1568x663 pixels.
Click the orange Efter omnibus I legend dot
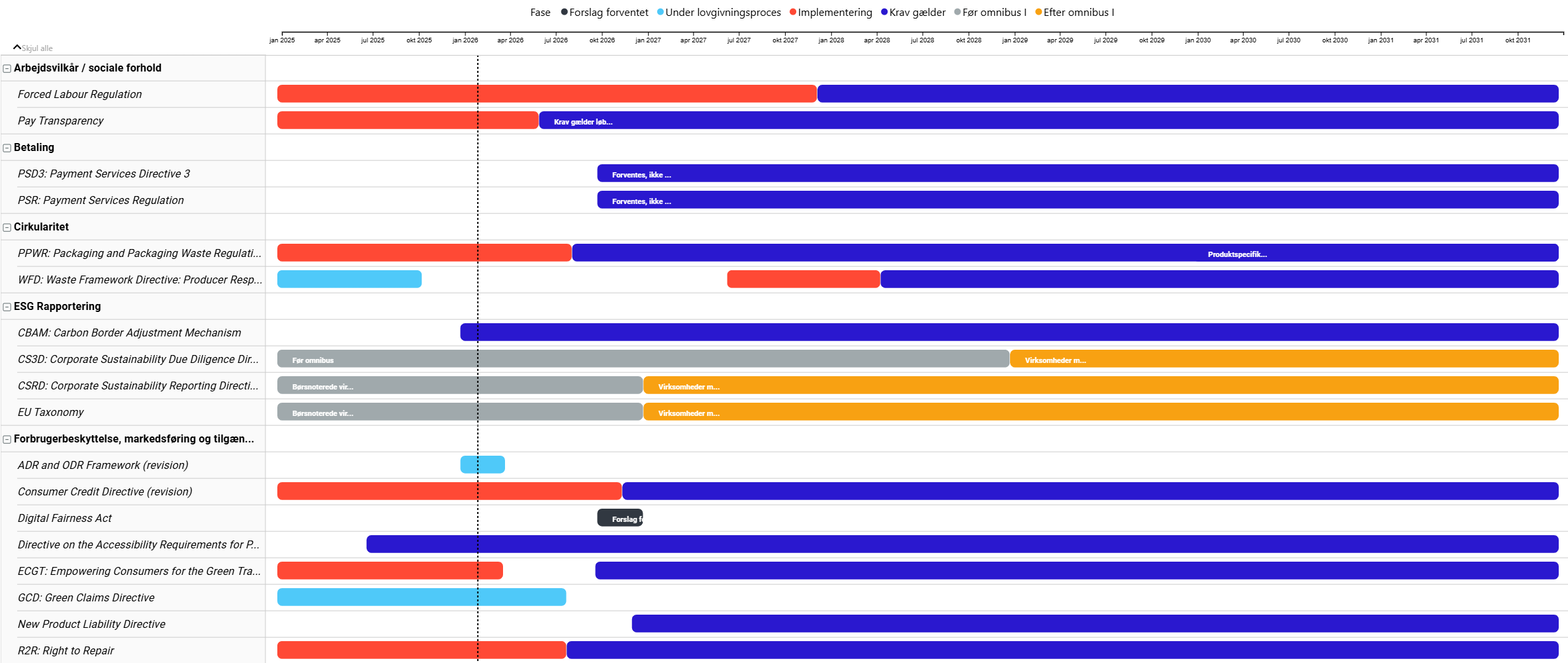coord(1038,12)
